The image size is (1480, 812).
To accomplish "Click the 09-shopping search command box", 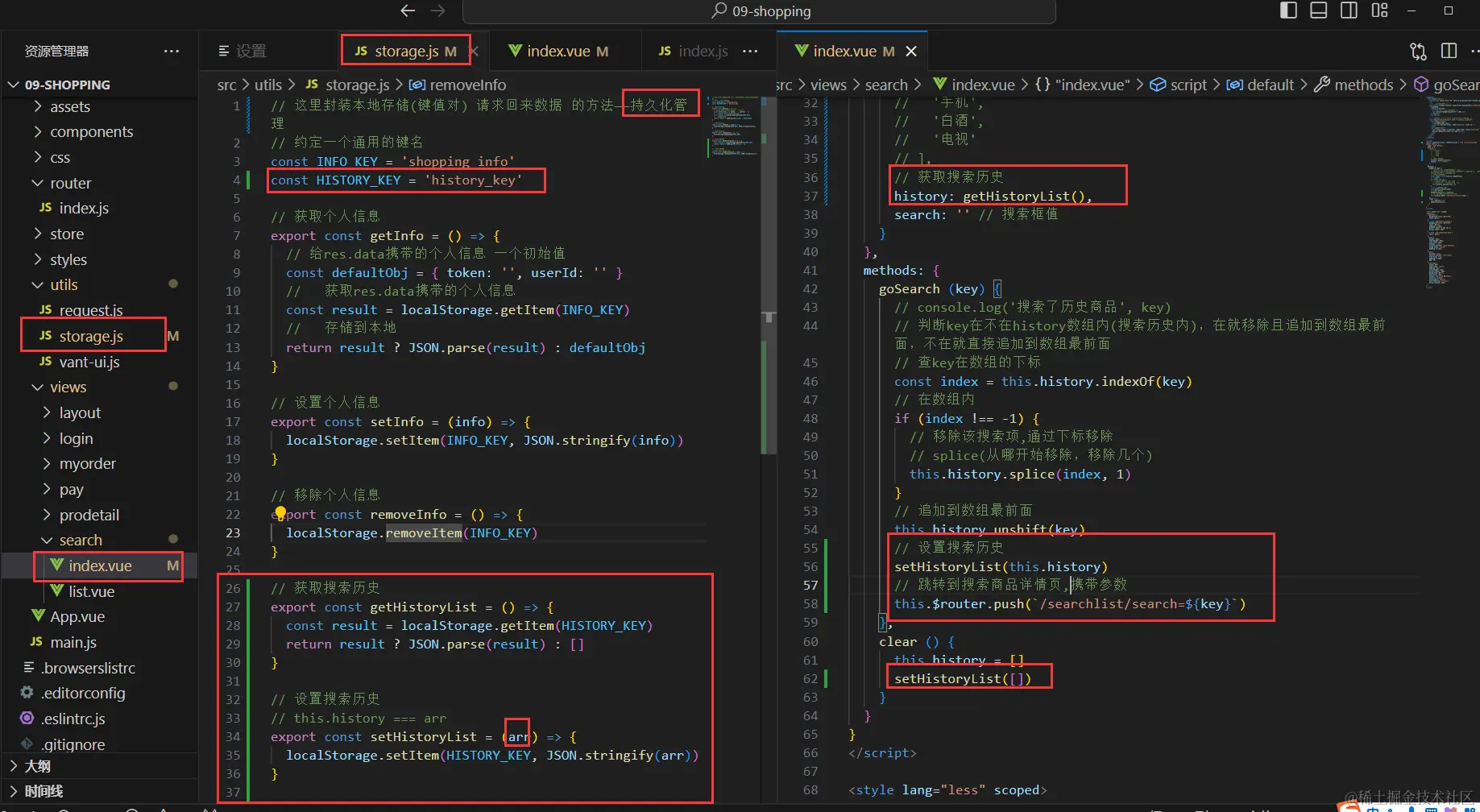I will pyautogui.click(x=759, y=11).
